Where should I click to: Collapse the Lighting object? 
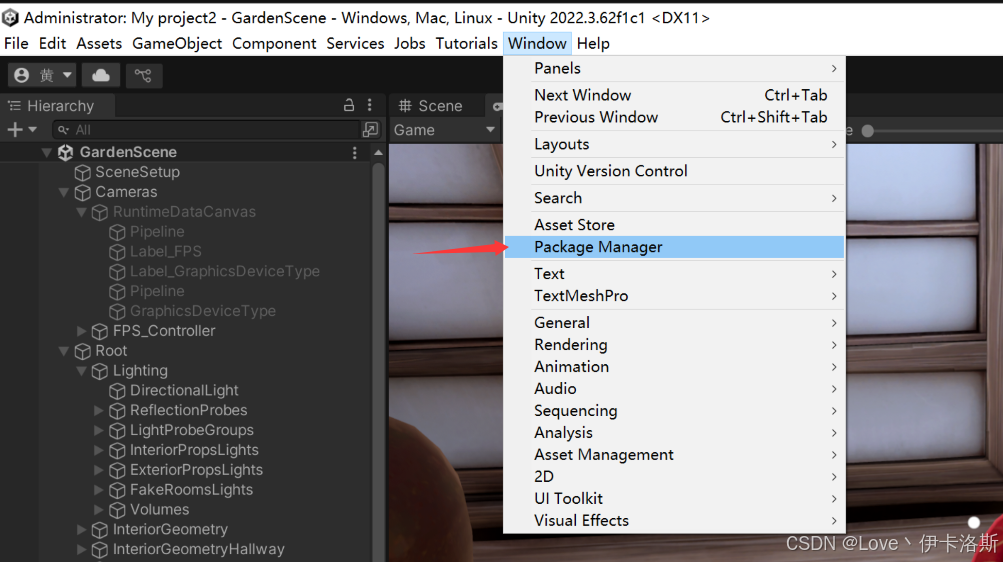coord(81,370)
